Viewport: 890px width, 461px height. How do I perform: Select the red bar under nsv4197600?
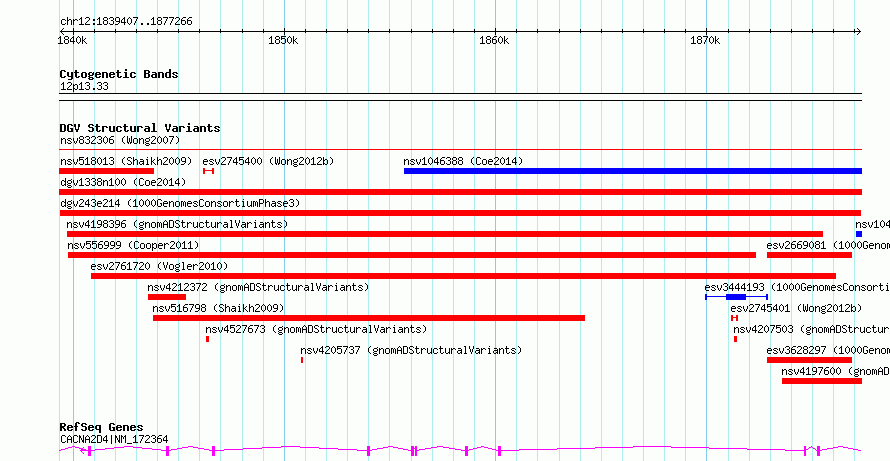coord(822,381)
